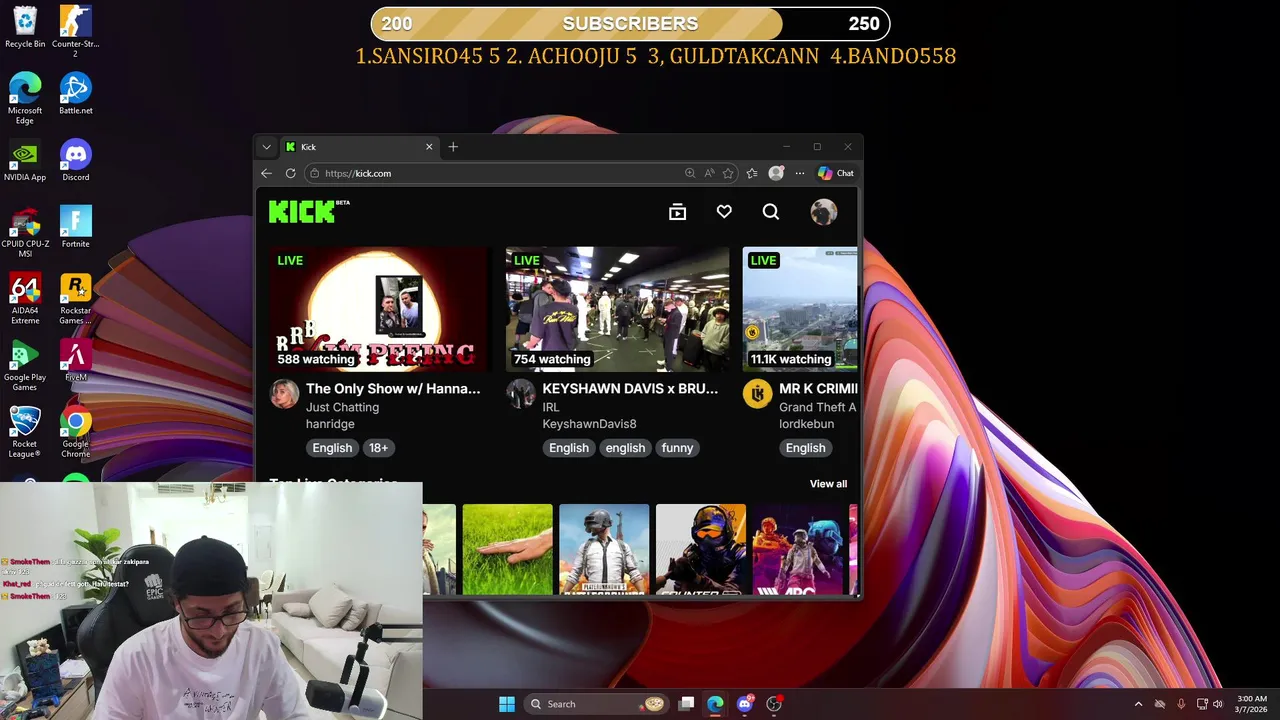Open hanridge channel name

[330, 424]
